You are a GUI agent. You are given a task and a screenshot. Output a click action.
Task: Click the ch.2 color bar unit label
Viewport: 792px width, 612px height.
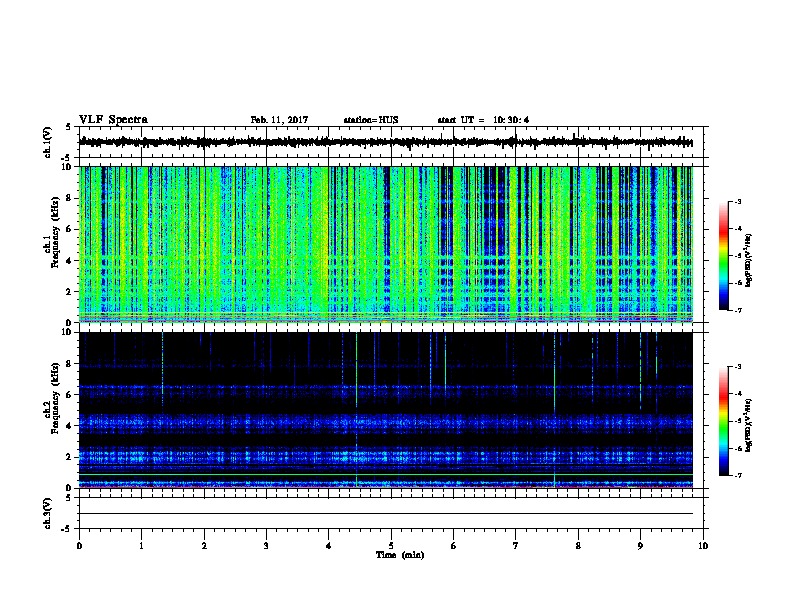point(749,425)
